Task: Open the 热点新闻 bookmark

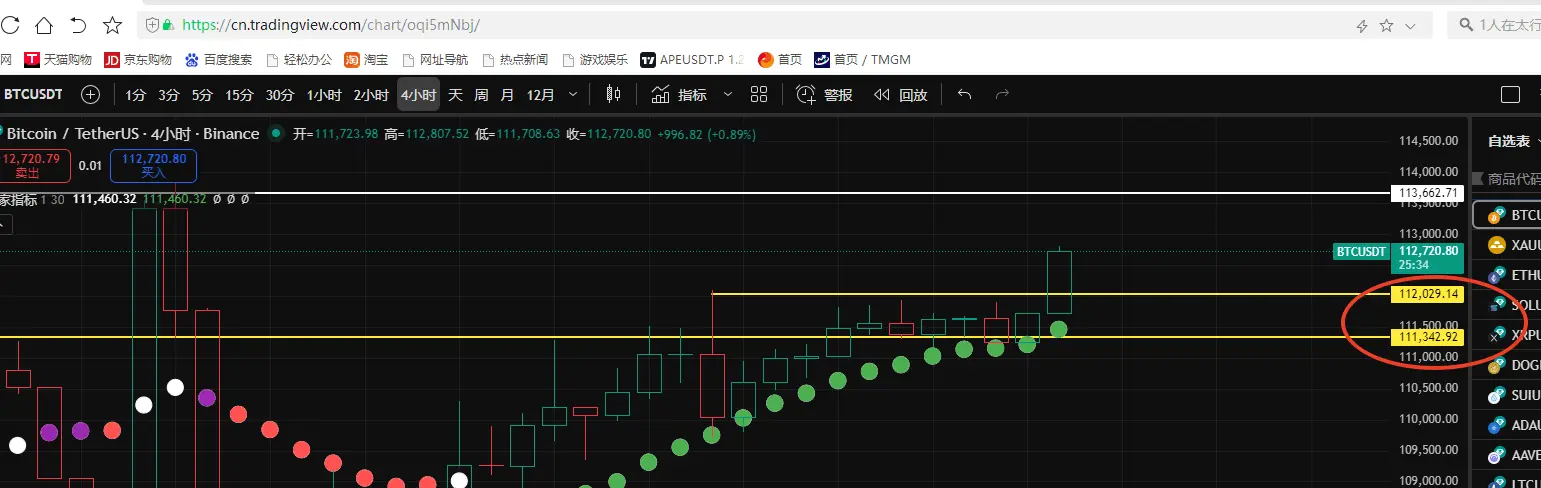Action: [514, 60]
